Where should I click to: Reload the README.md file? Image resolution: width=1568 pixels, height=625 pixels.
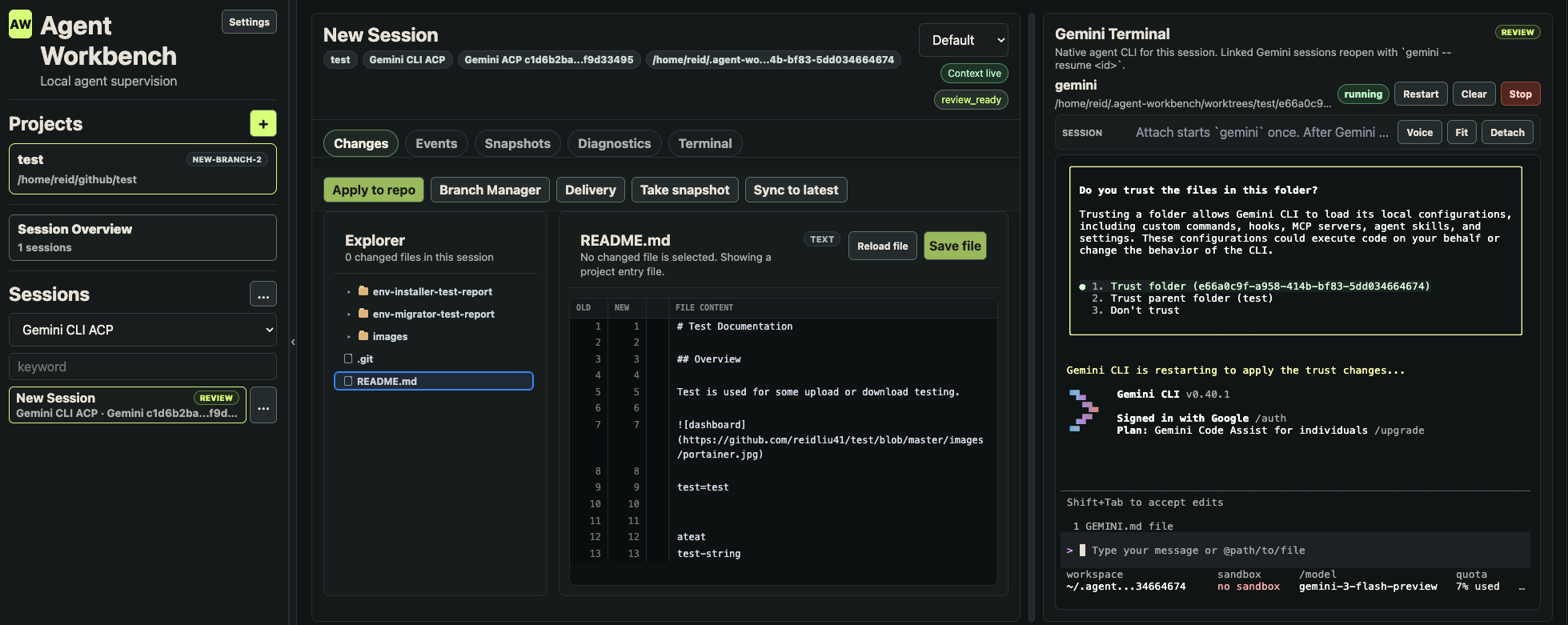click(883, 246)
